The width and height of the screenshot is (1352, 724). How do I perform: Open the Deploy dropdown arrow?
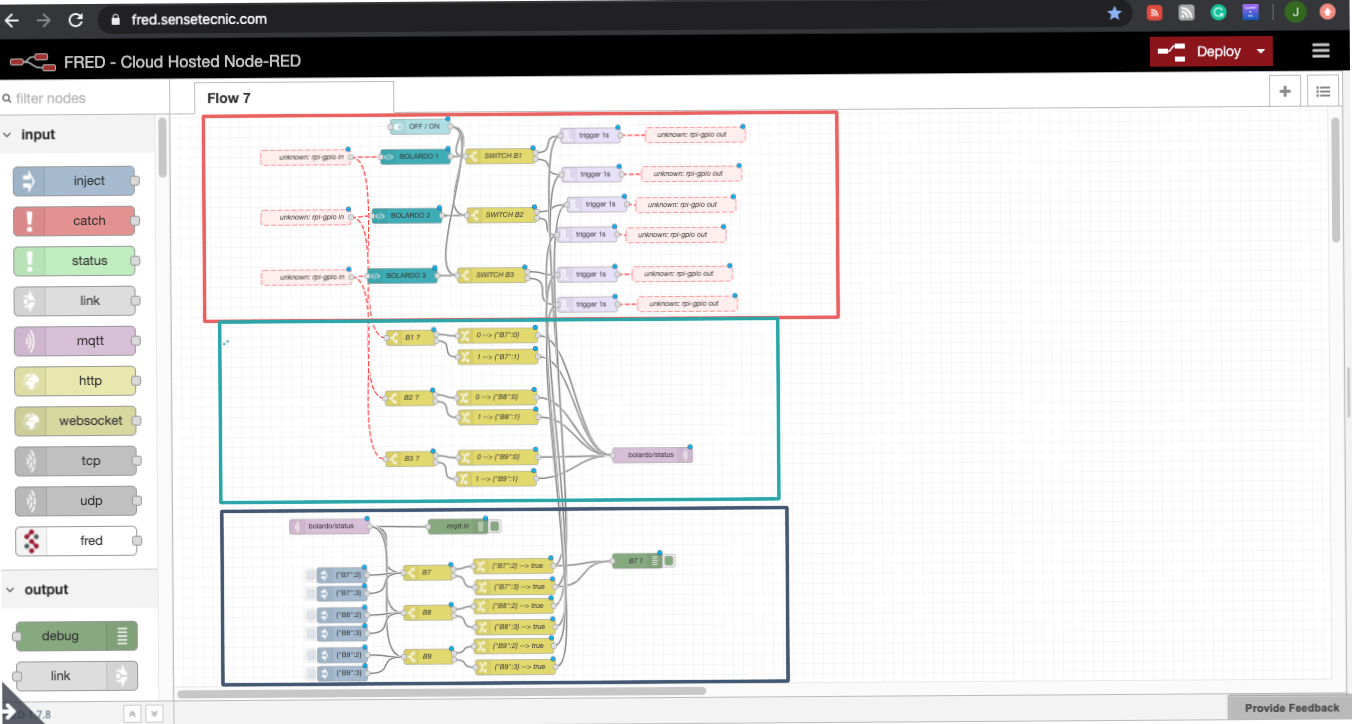coord(1258,51)
